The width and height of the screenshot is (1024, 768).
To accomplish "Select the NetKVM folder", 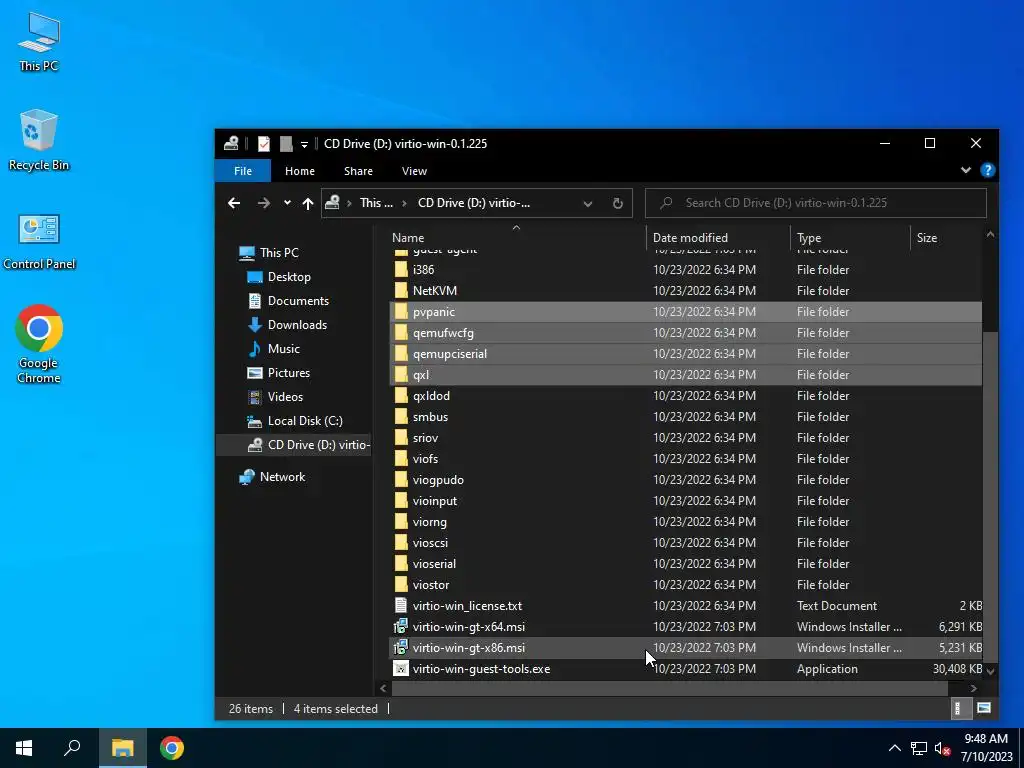I will [686, 291].
